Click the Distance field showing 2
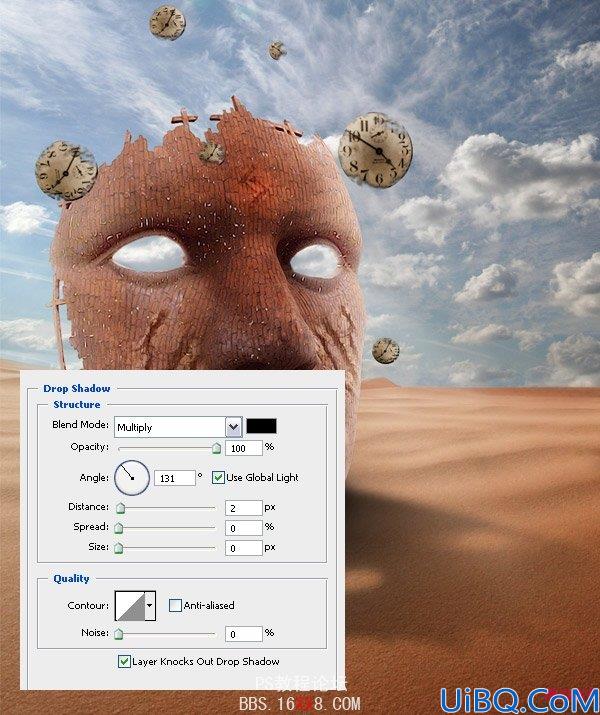The width and height of the screenshot is (600, 715). (244, 508)
